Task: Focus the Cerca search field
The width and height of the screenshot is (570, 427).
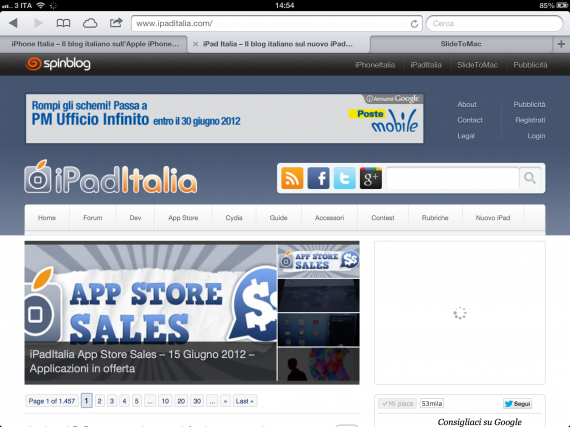Action: pos(494,24)
